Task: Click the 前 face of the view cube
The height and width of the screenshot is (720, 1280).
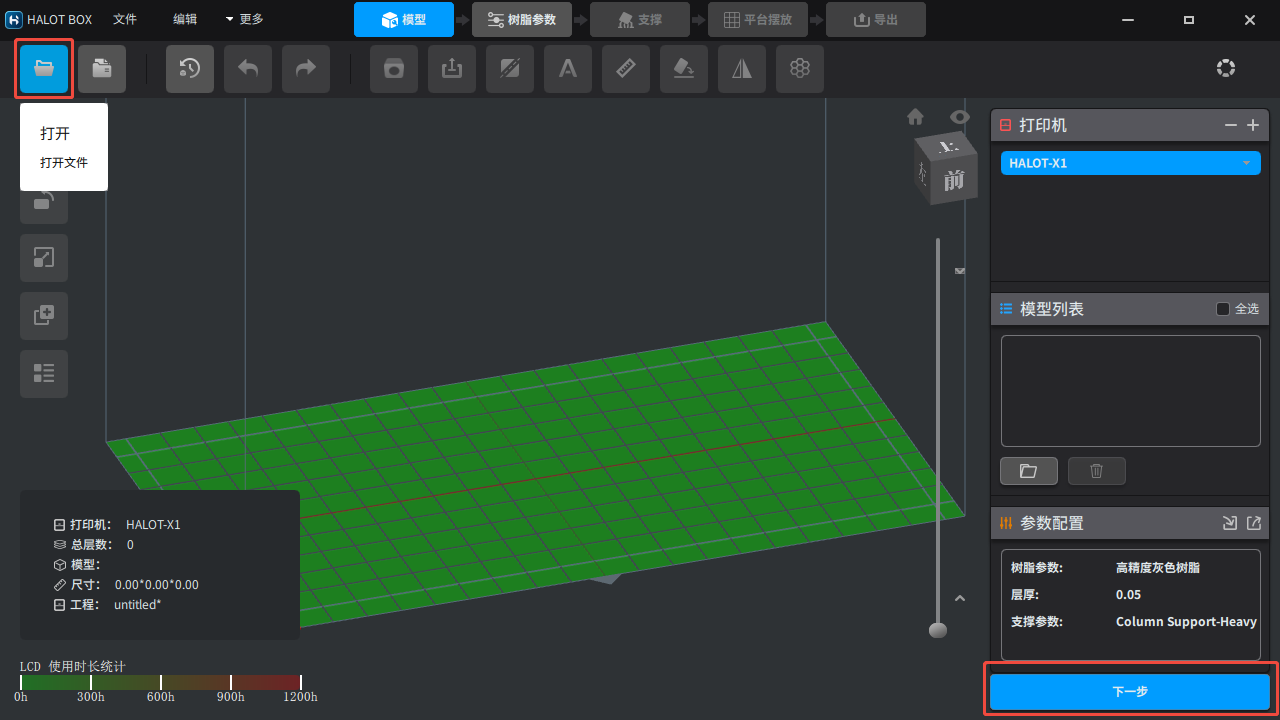Action: coord(955,180)
